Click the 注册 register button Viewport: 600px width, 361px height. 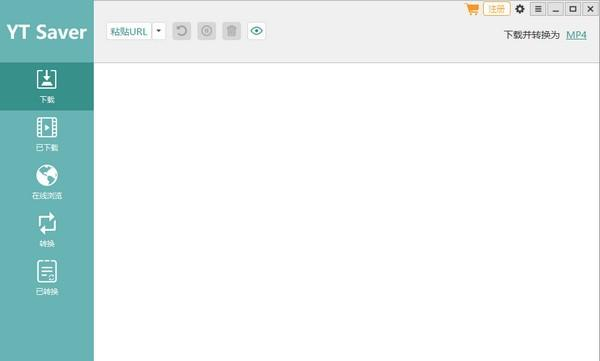(497, 9)
